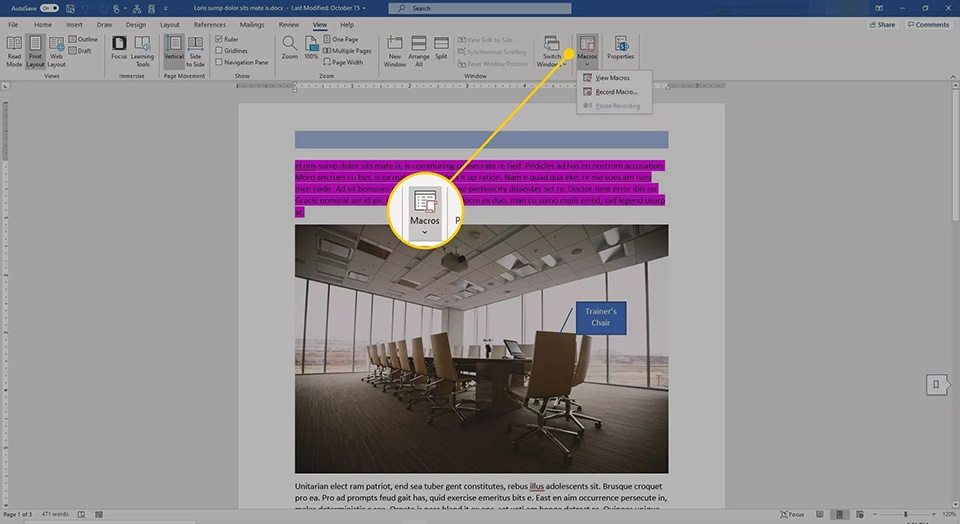The width and height of the screenshot is (960, 524).
Task: Enable Gridlines checkbox
Action: [x=219, y=51]
